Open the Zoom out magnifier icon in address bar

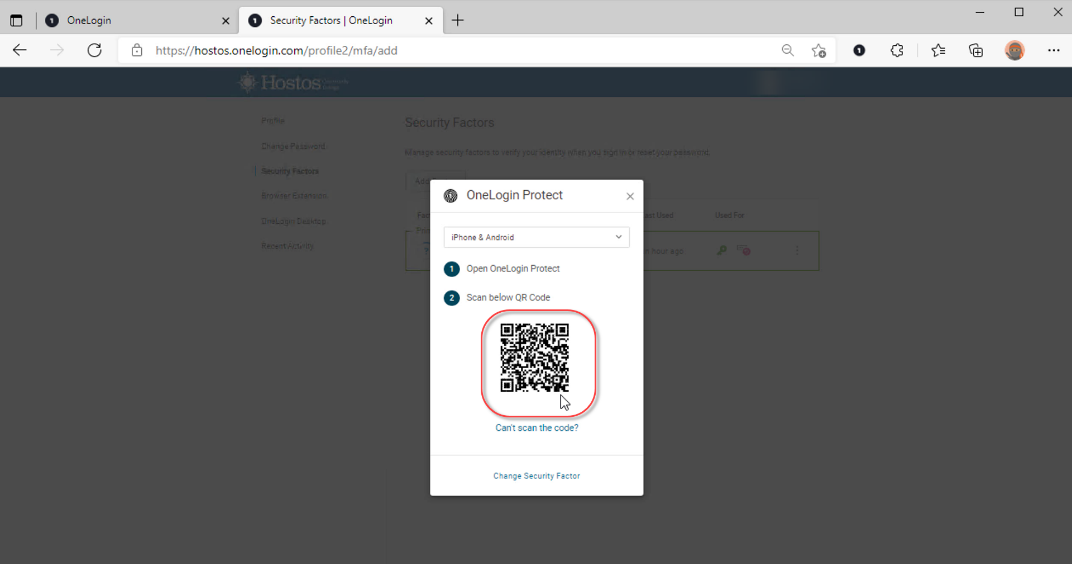(788, 50)
